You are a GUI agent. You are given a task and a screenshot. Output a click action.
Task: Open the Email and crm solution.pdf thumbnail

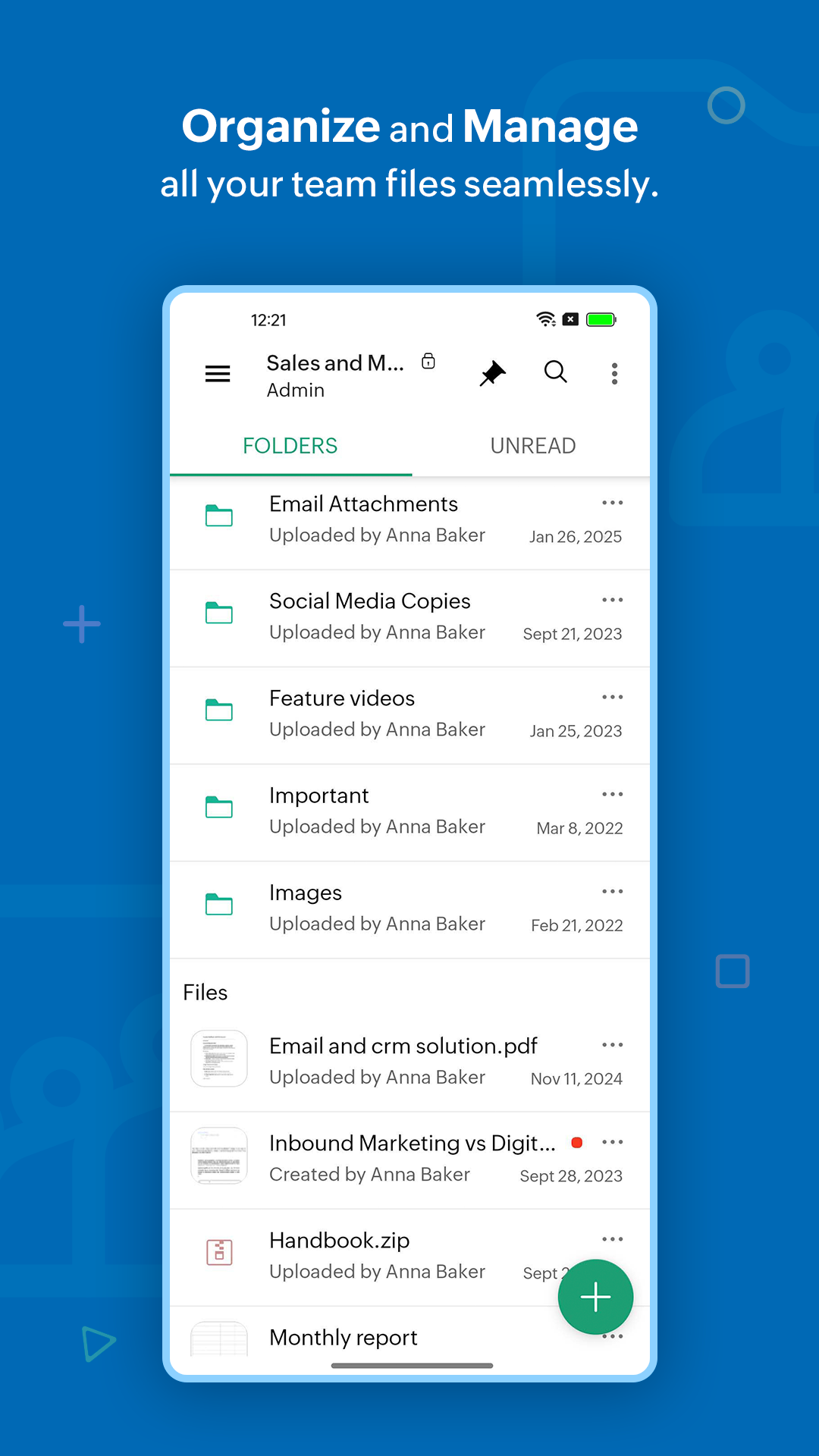(219, 1059)
